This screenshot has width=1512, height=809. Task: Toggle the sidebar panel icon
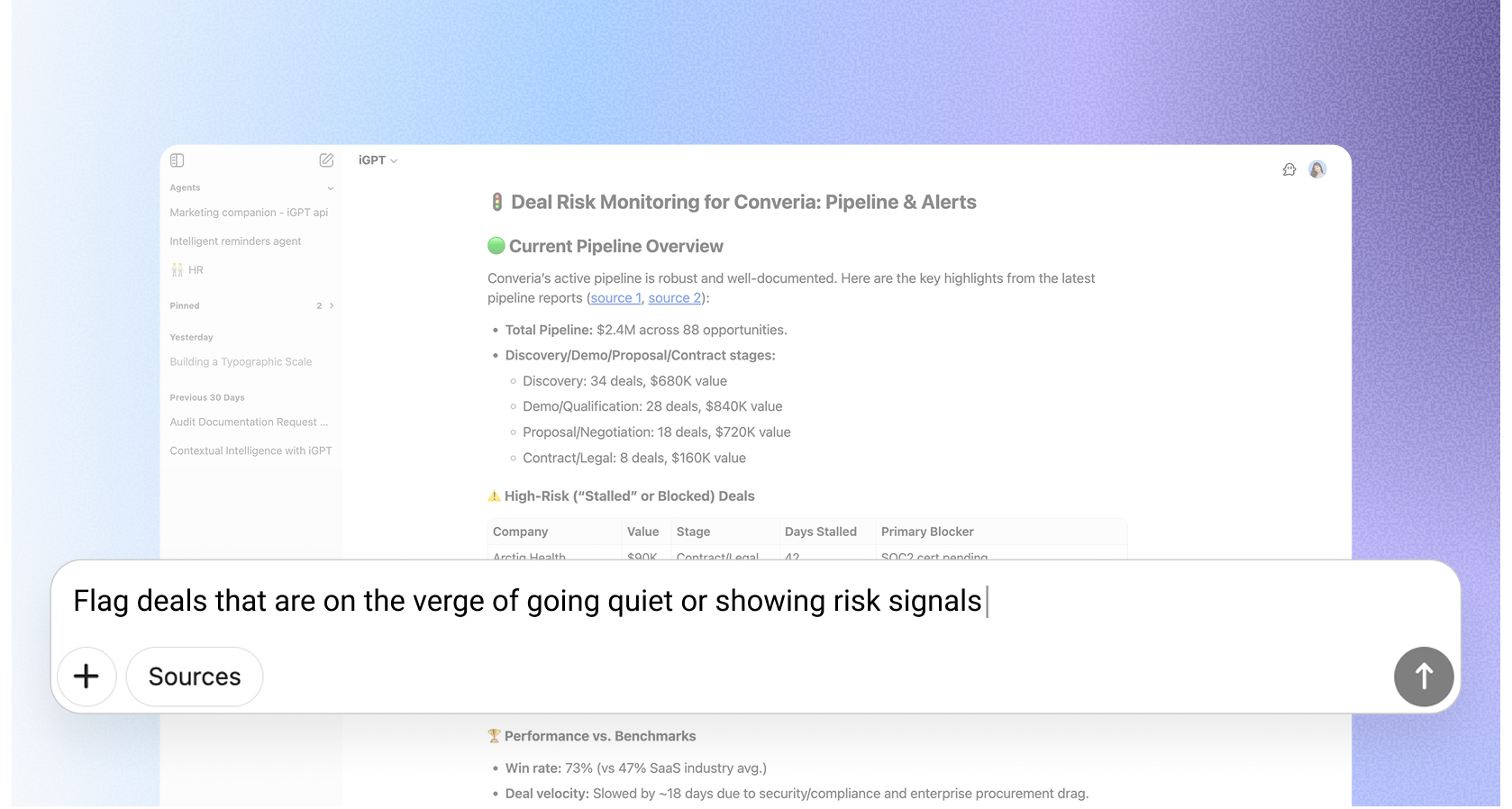(178, 160)
